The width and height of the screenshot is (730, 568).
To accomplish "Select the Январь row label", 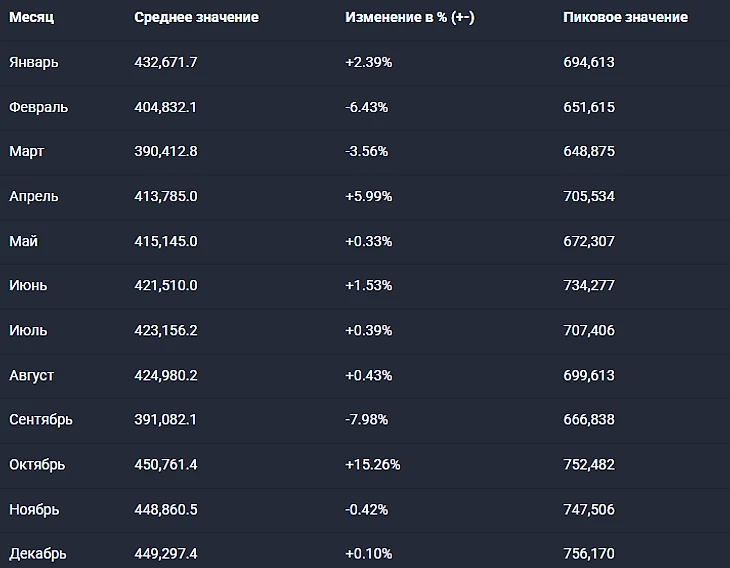I will click(x=34, y=62).
